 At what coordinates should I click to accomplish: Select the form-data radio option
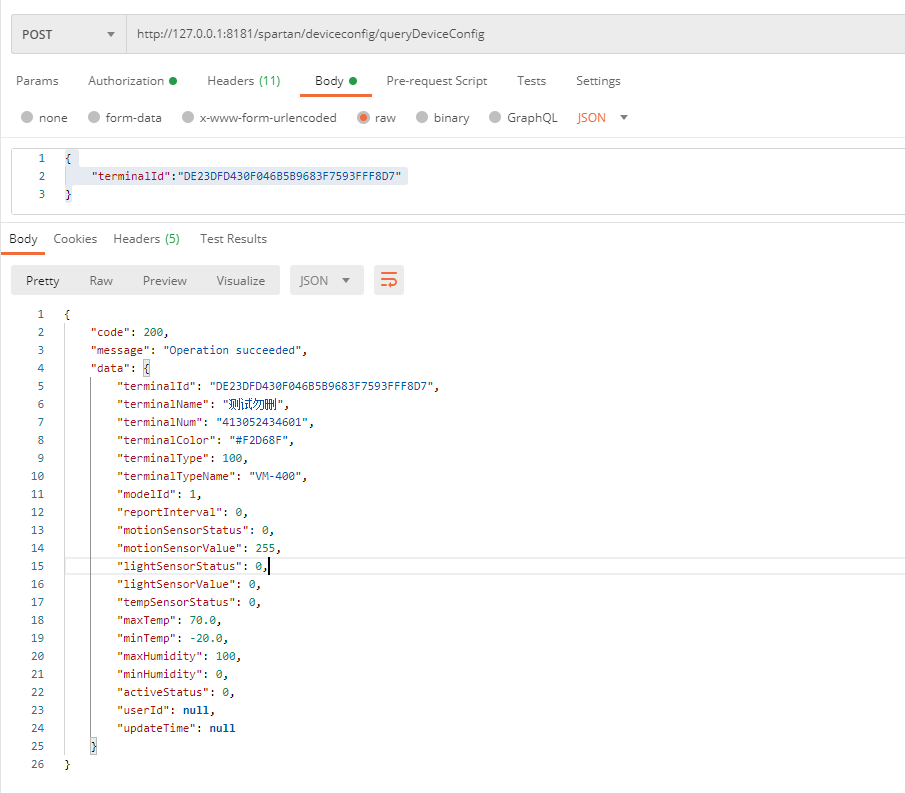94,118
